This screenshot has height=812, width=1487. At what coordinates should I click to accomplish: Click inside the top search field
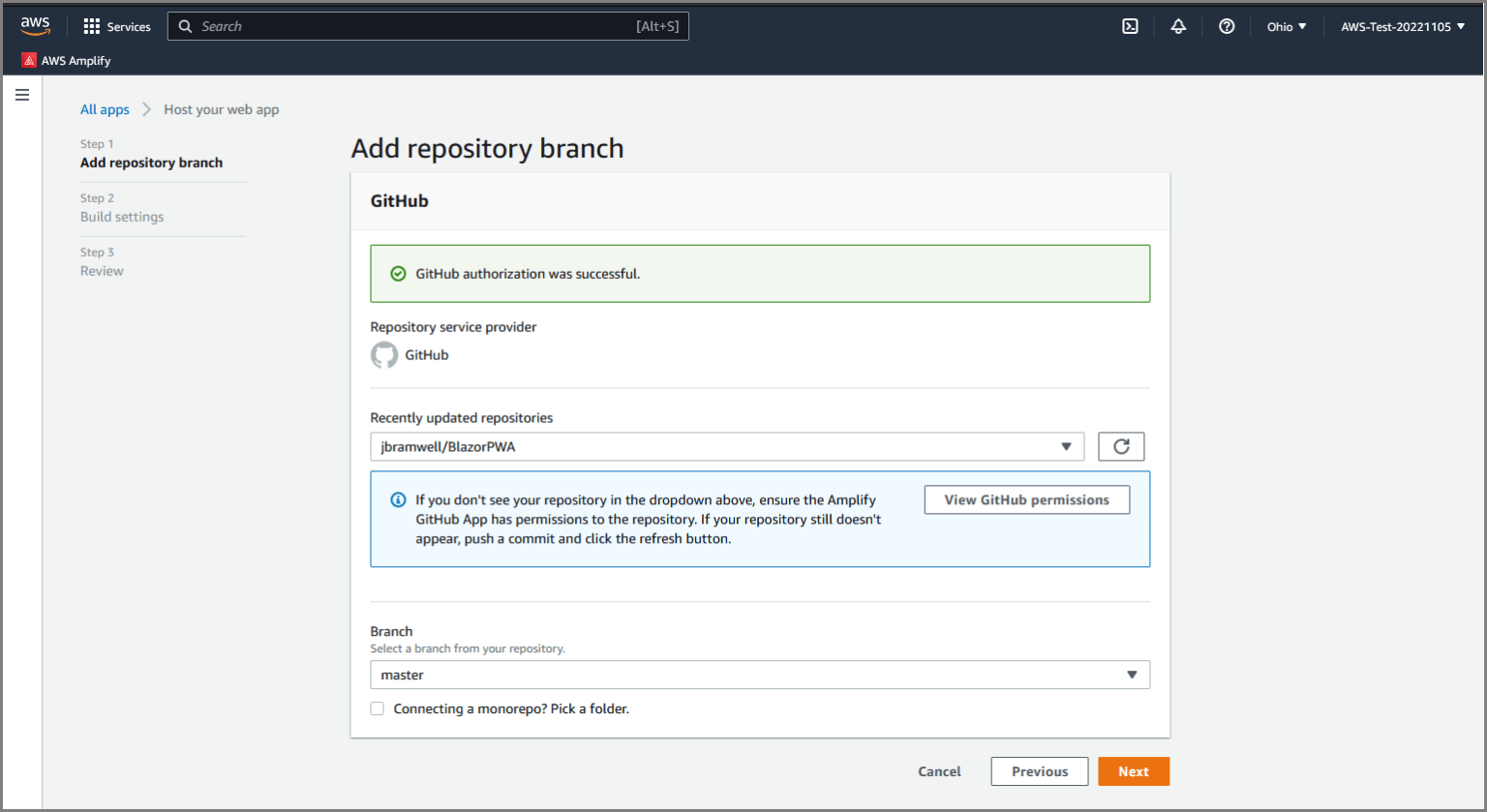(x=426, y=26)
